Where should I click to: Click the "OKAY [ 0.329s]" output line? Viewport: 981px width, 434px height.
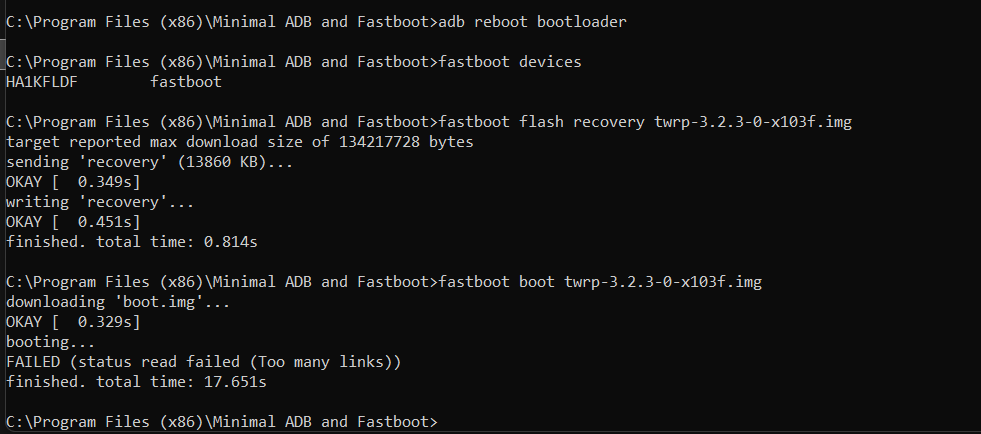[73, 322]
